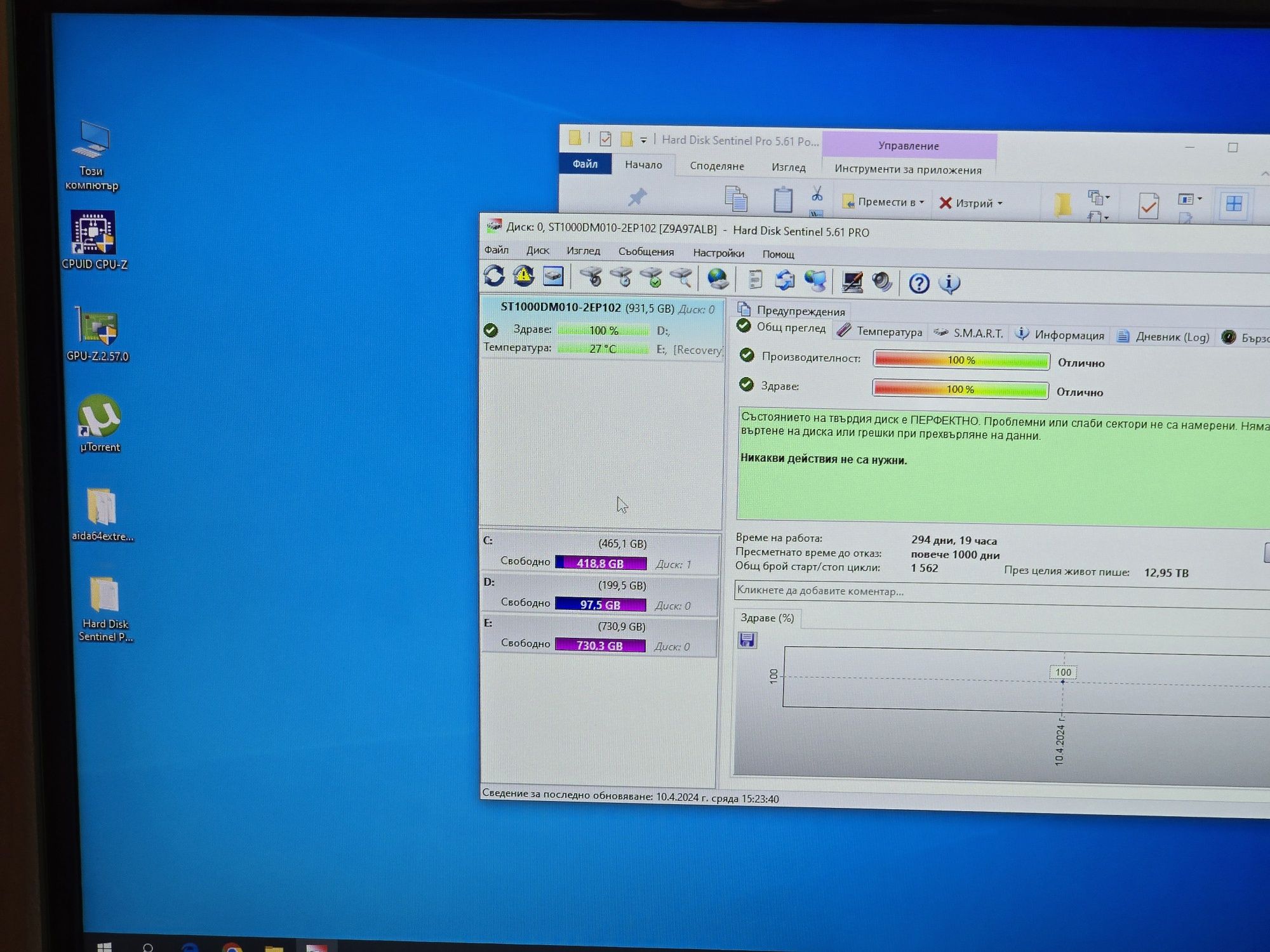Open the GPU-Z.2.57.0 desktop icon
Viewport: 1270px width, 952px height.
pyautogui.click(x=97, y=334)
